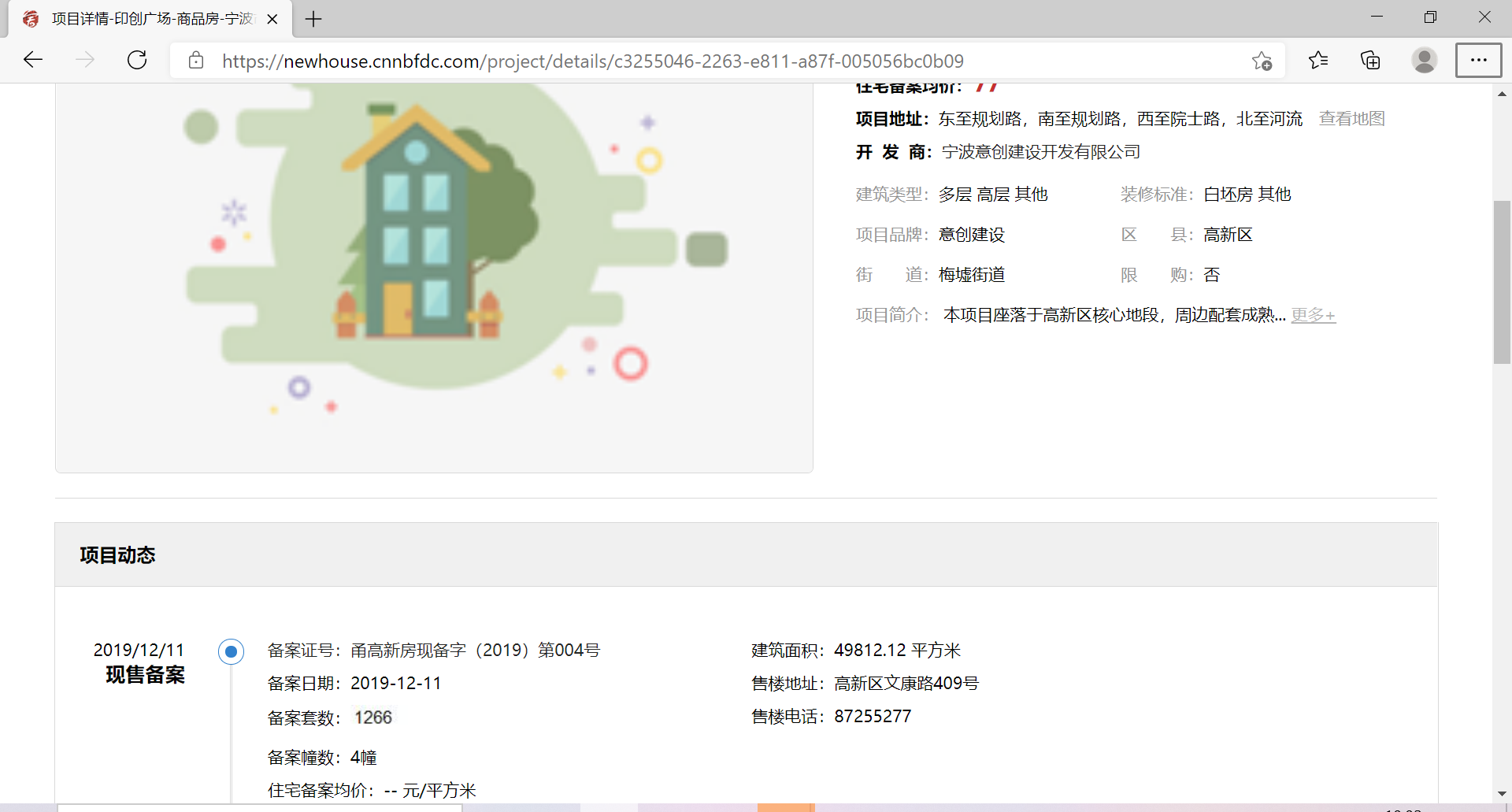Click the scrollbar up arrow
1512x812 pixels.
1502,94
